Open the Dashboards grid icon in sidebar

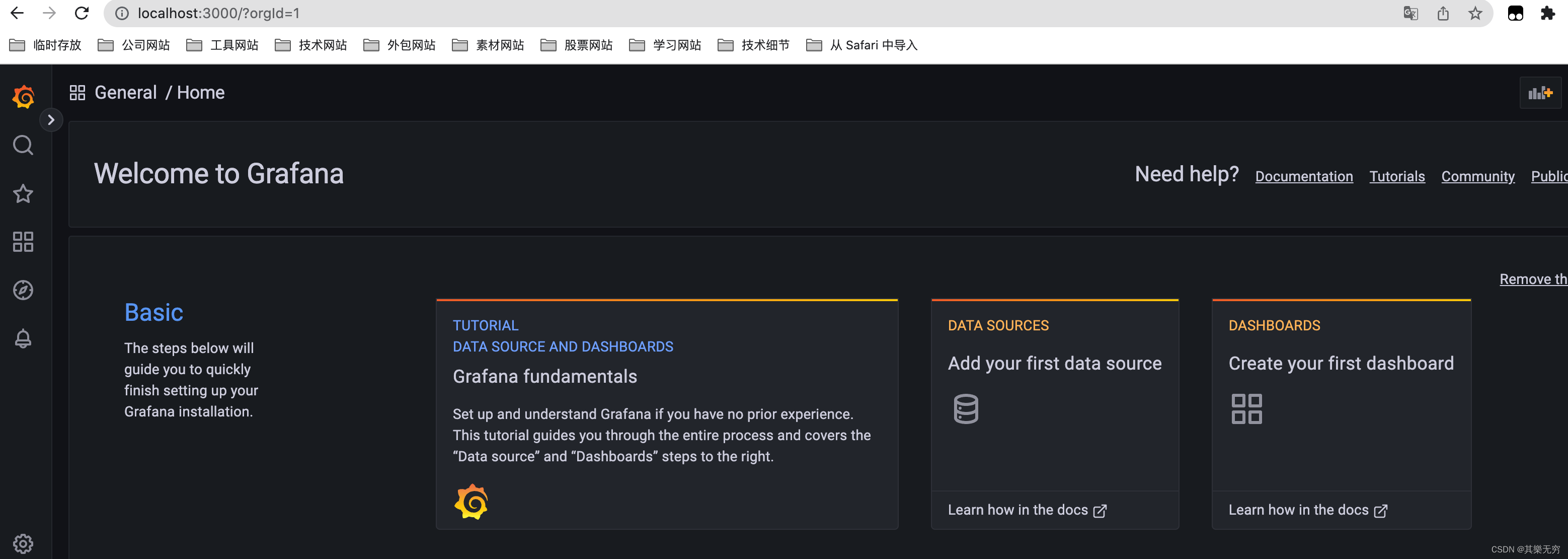pyautogui.click(x=23, y=242)
